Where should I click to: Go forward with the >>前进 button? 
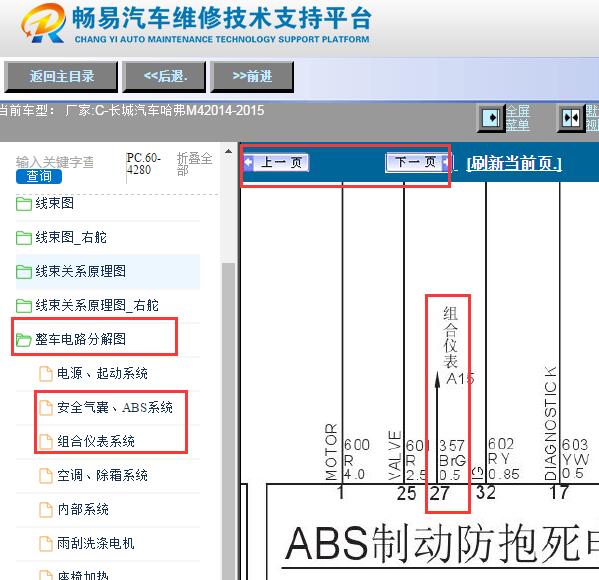pos(252,77)
